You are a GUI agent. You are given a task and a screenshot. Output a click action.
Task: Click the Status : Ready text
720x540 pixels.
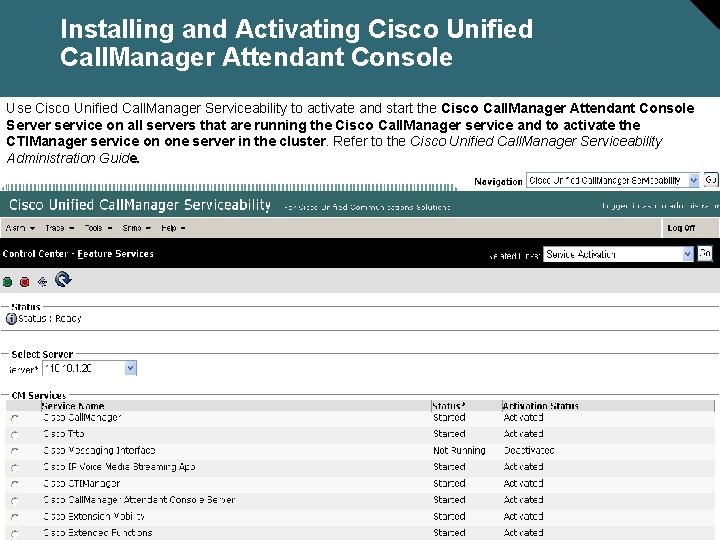(x=50, y=318)
